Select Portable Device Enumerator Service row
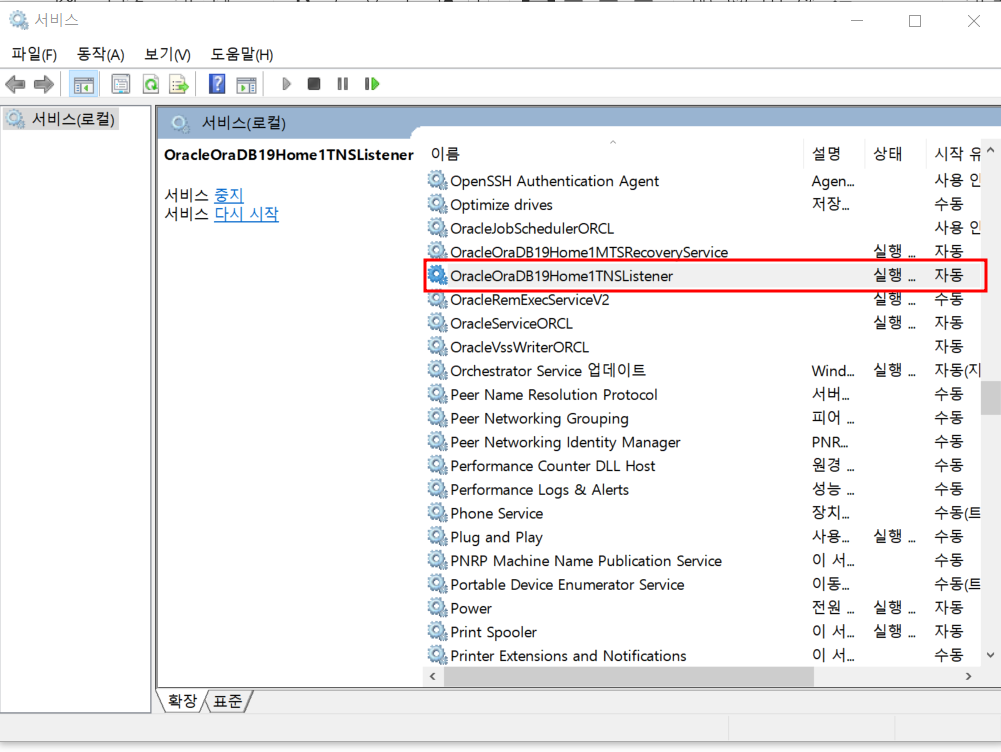 pos(703,584)
